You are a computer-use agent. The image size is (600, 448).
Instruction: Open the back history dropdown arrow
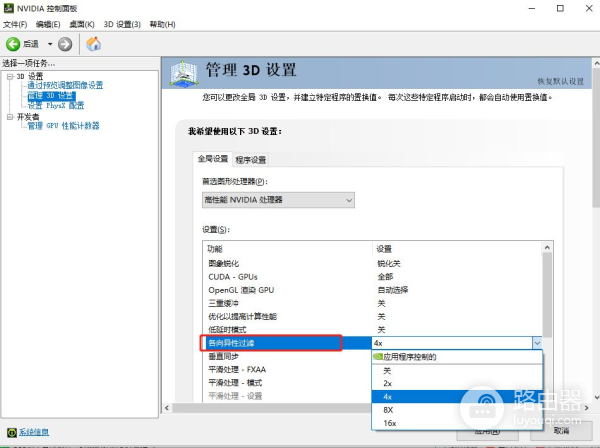50,44
